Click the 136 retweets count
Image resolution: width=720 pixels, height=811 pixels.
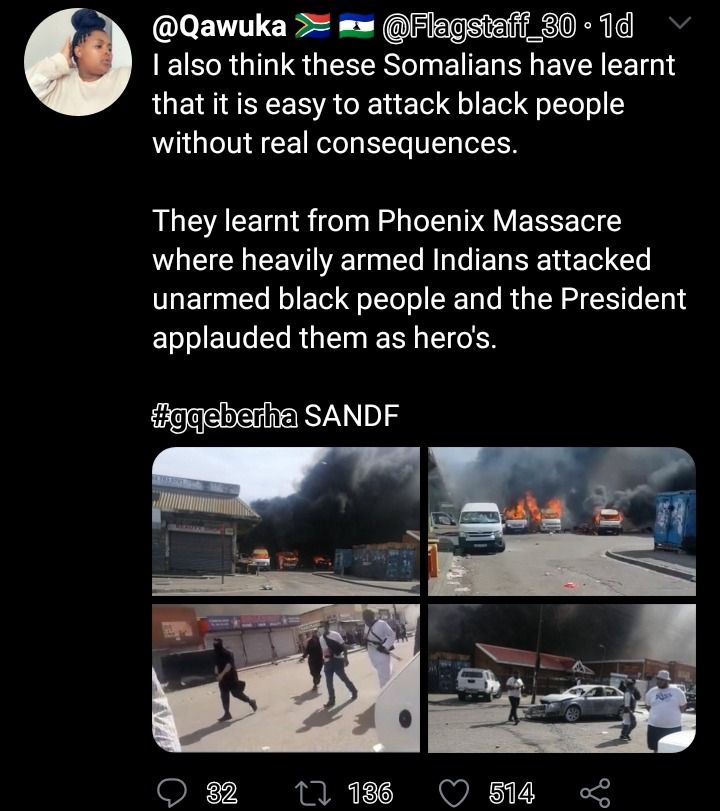tap(370, 792)
